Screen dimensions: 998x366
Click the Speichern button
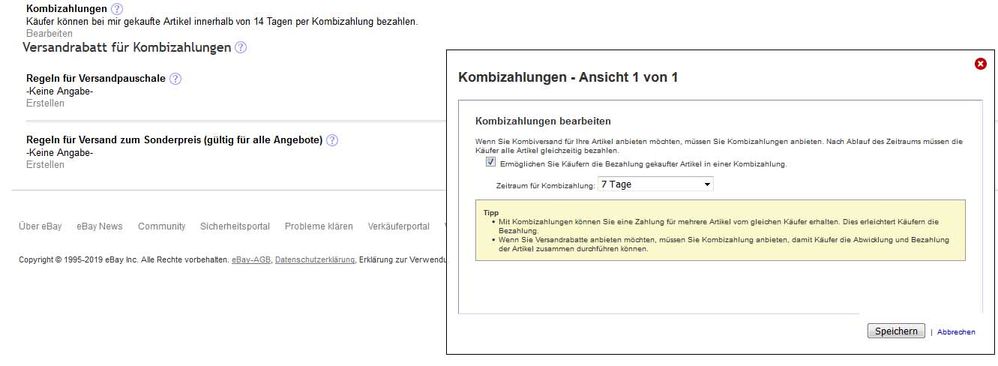896,331
